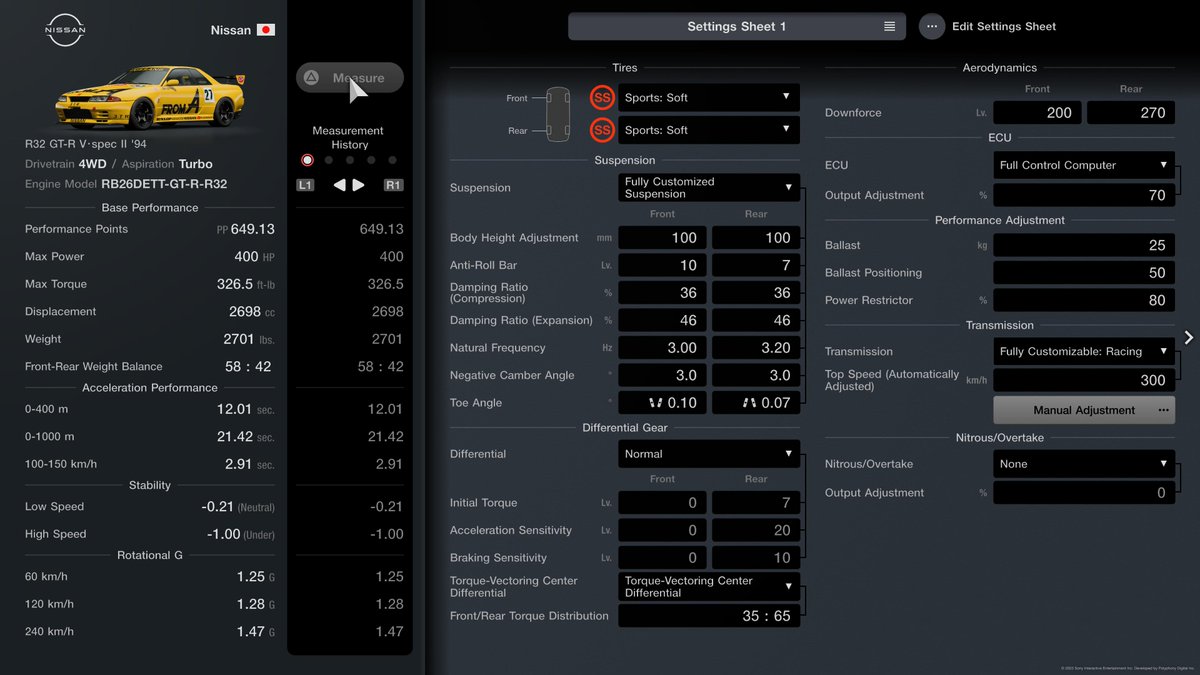Select front anti-roll bar field 10
Image resolution: width=1200 pixels, height=675 pixels.
point(662,265)
